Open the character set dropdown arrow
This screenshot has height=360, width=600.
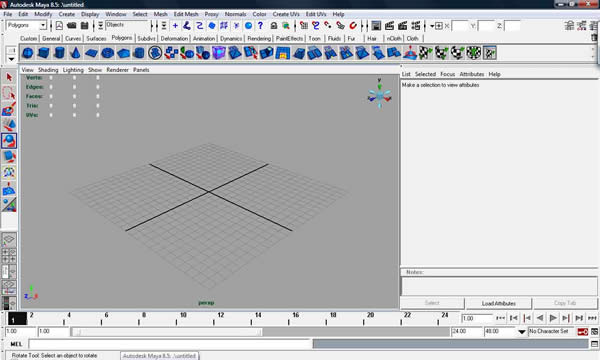point(522,332)
